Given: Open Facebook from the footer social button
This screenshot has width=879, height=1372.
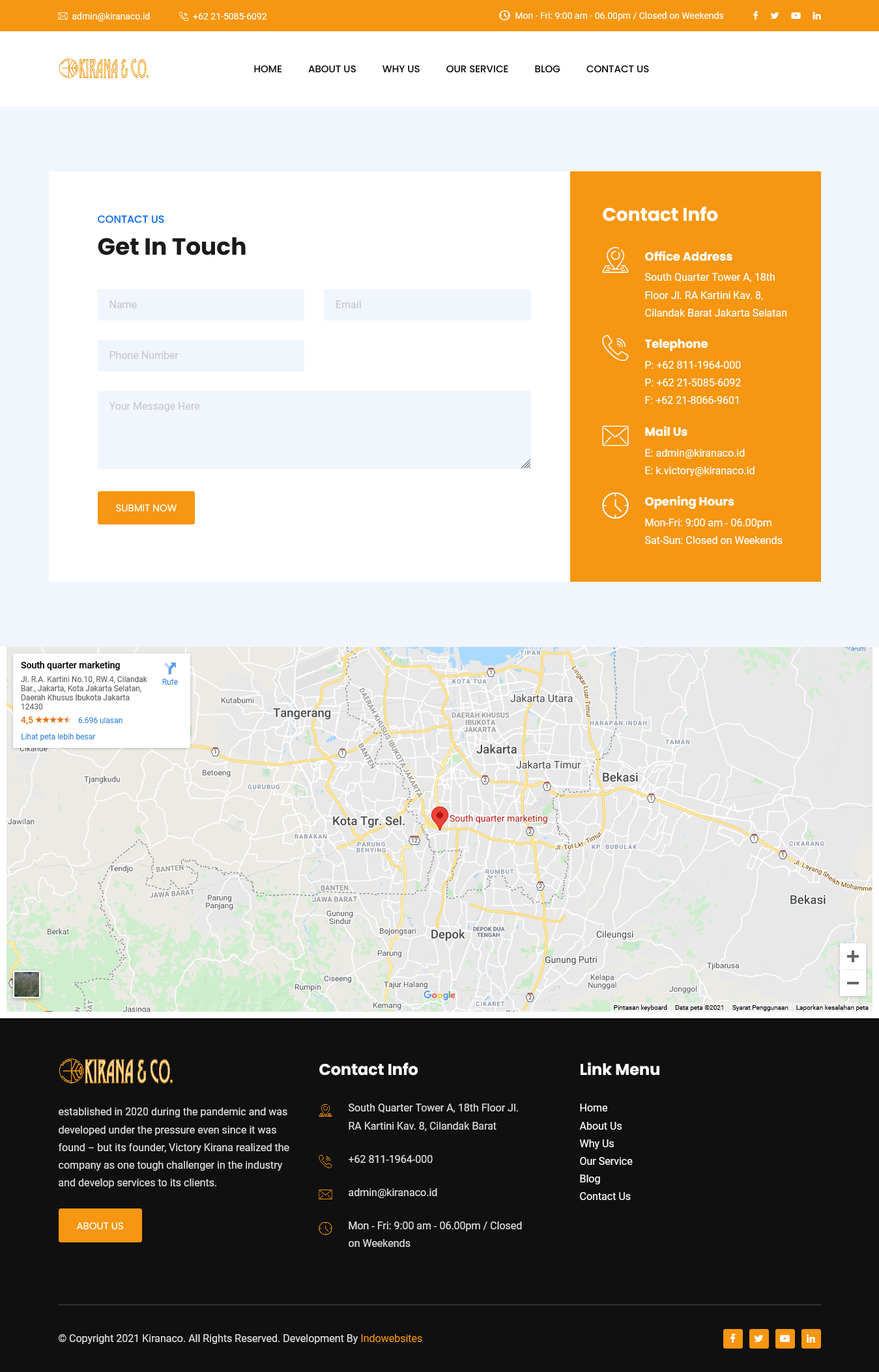Looking at the screenshot, I should point(733,1339).
